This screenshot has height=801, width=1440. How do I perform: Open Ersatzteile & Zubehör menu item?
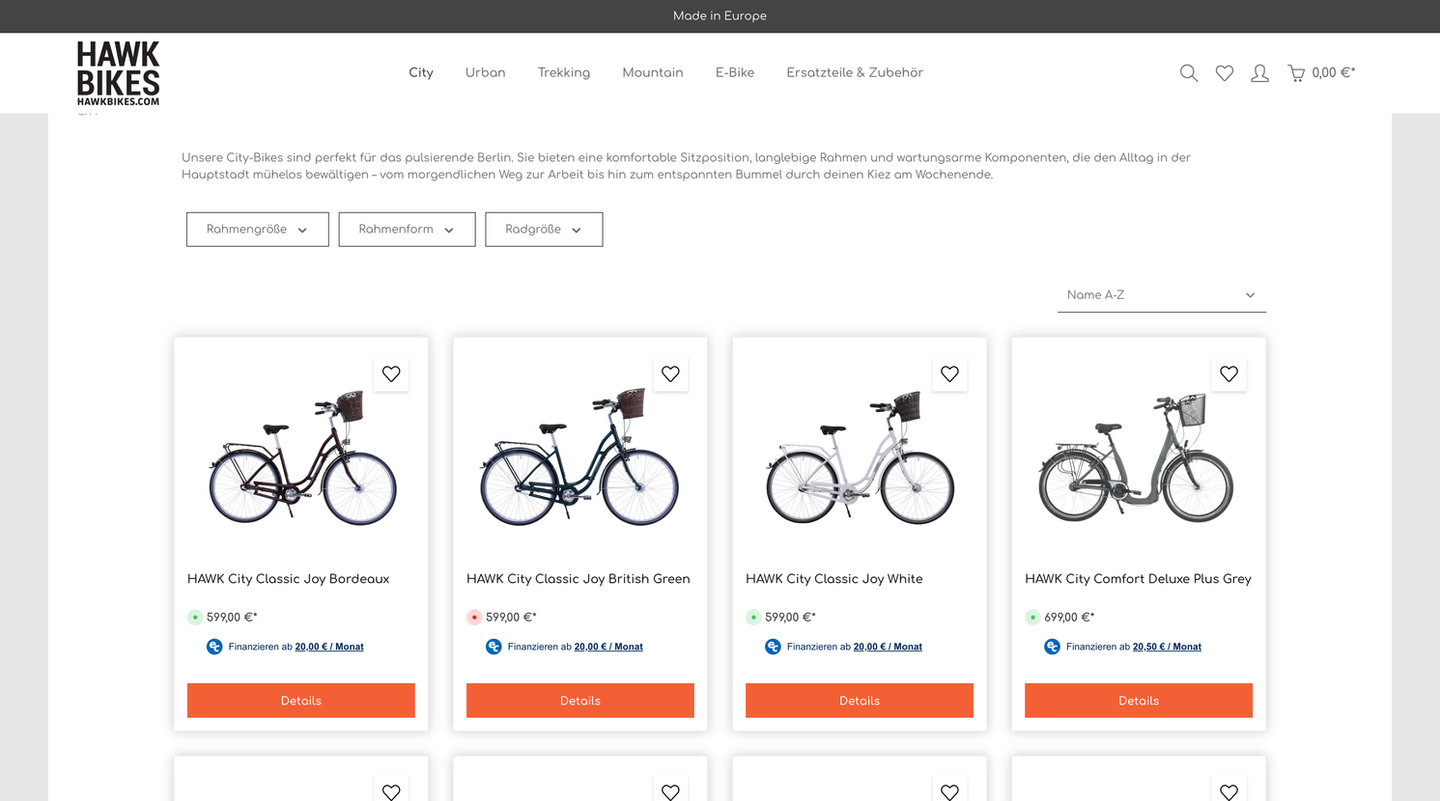point(855,73)
